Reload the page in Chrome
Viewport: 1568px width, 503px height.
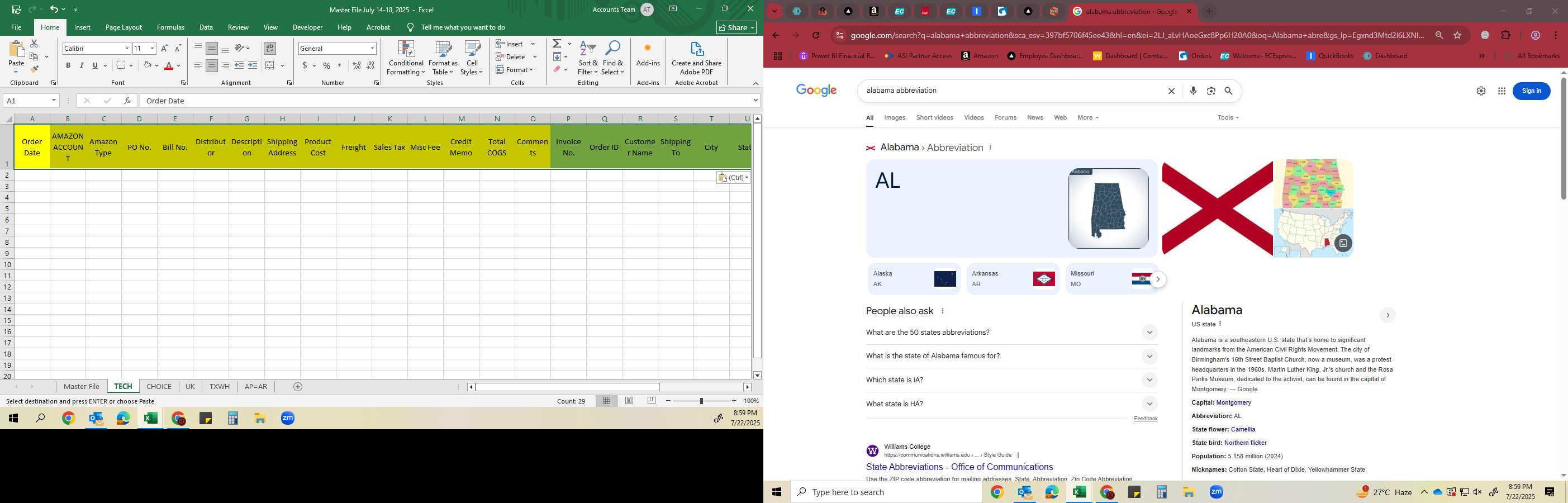[x=816, y=35]
